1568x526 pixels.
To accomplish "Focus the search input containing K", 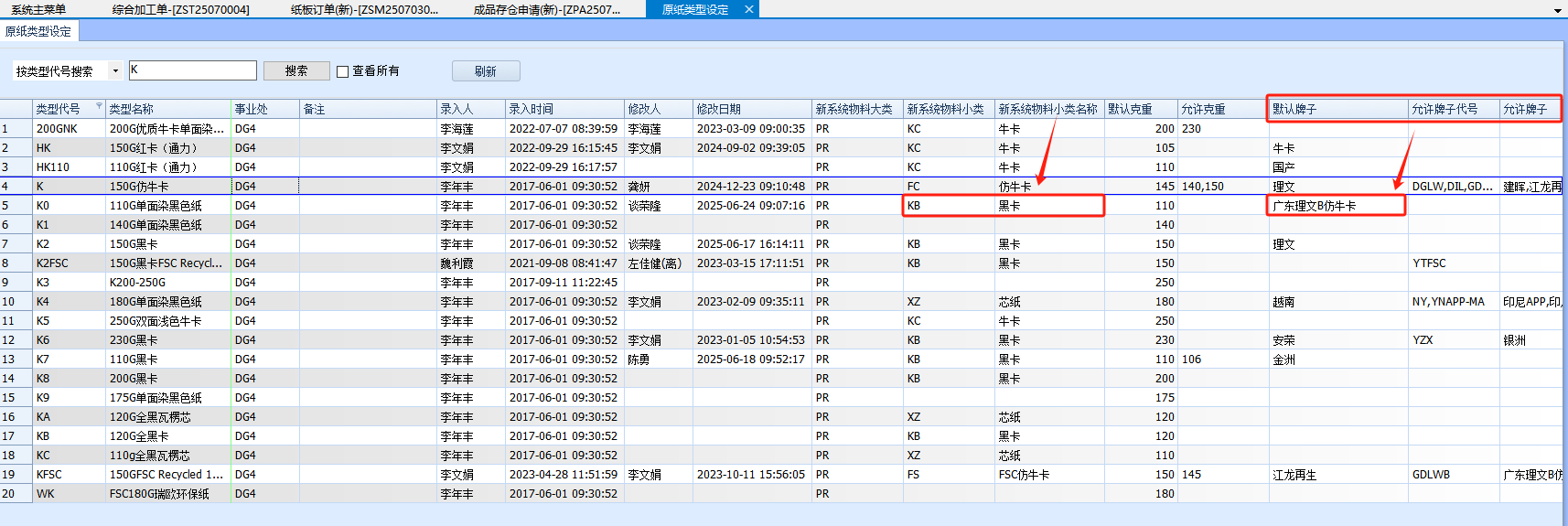I will [192, 70].
